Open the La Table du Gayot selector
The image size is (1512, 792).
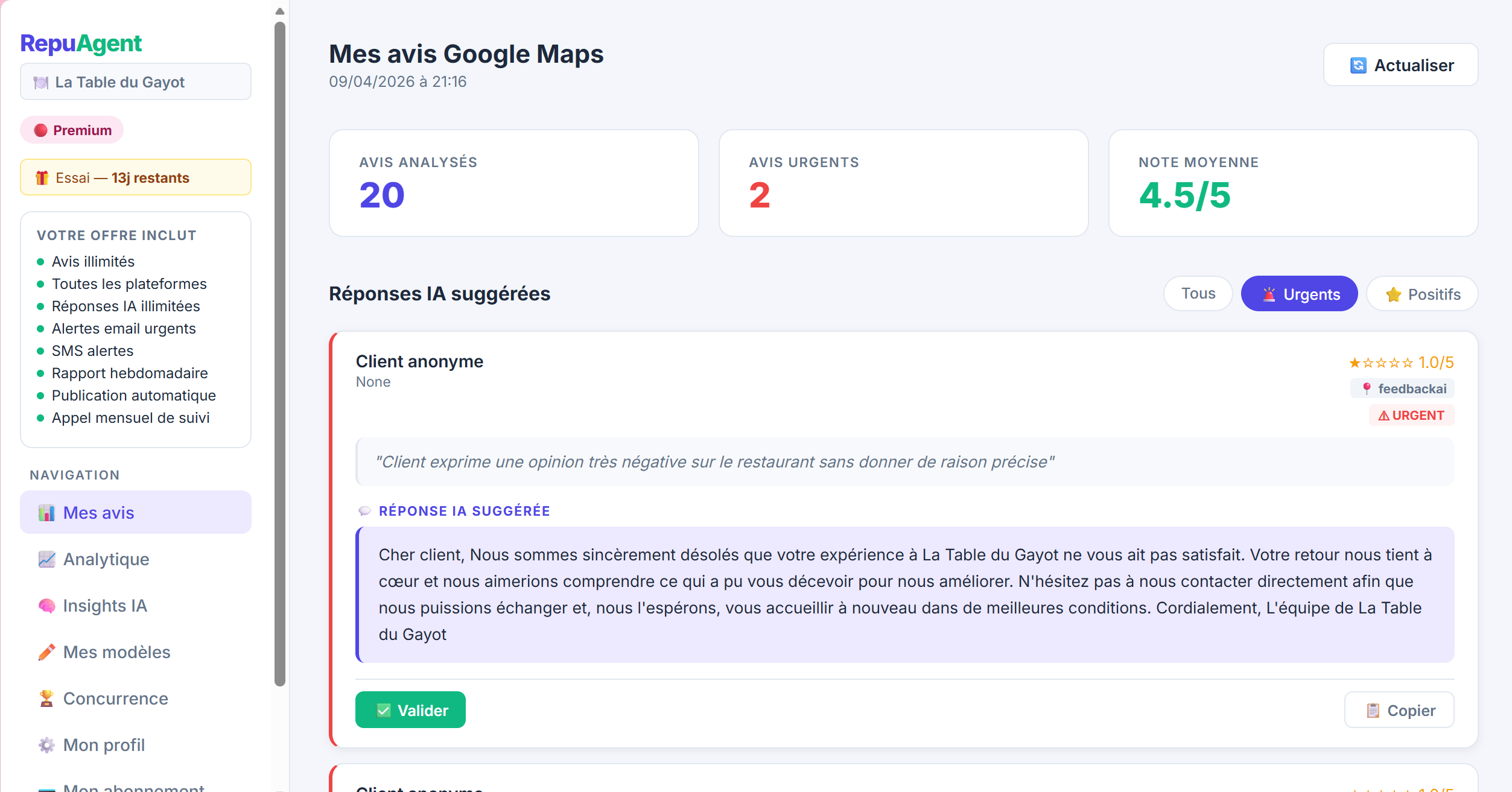tap(136, 82)
